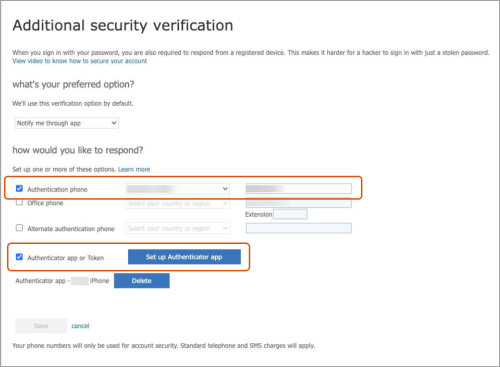Delete the iPhone Authenticator app
The width and height of the screenshot is (500, 367).
(142, 281)
